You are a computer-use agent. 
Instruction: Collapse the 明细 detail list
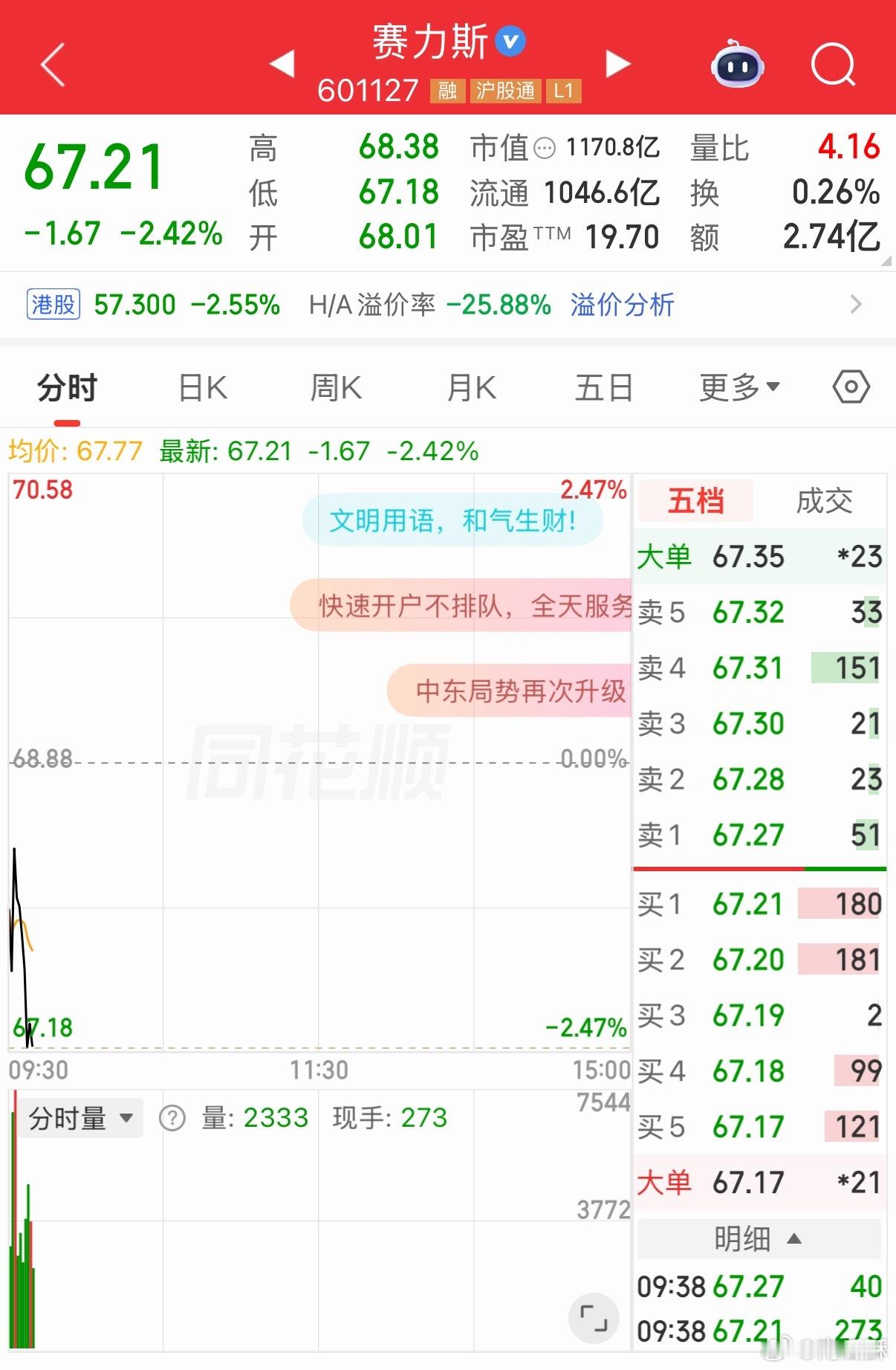tap(758, 1239)
